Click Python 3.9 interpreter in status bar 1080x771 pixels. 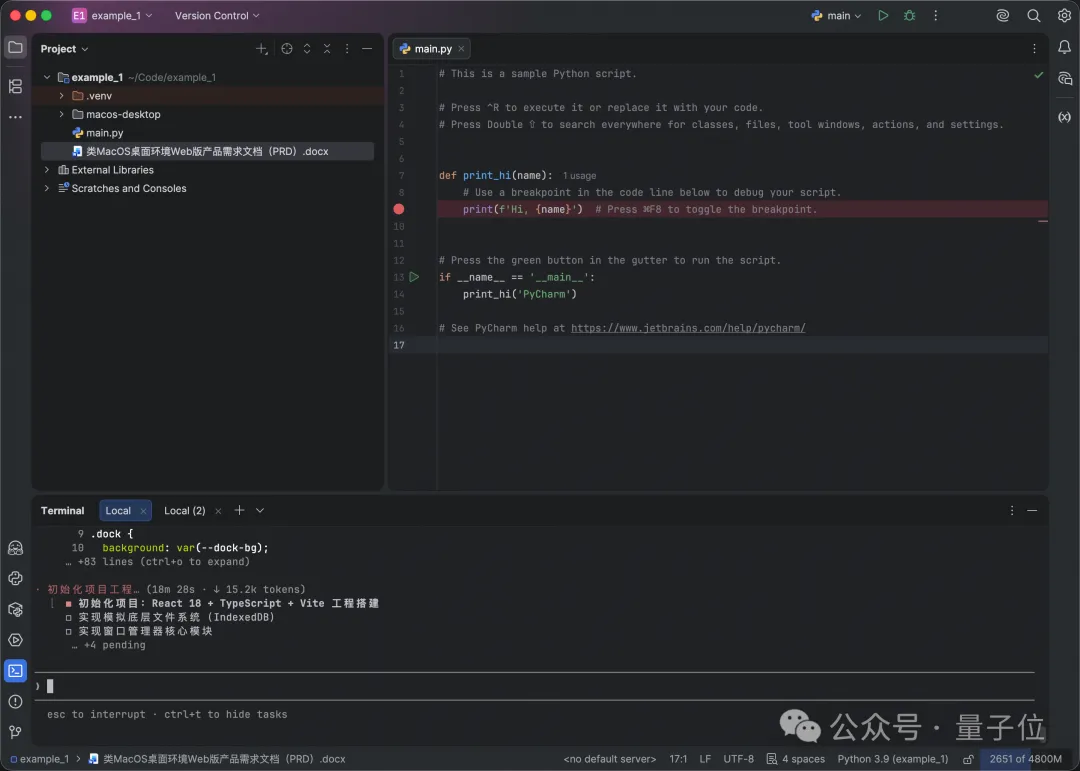pyautogui.click(x=892, y=759)
